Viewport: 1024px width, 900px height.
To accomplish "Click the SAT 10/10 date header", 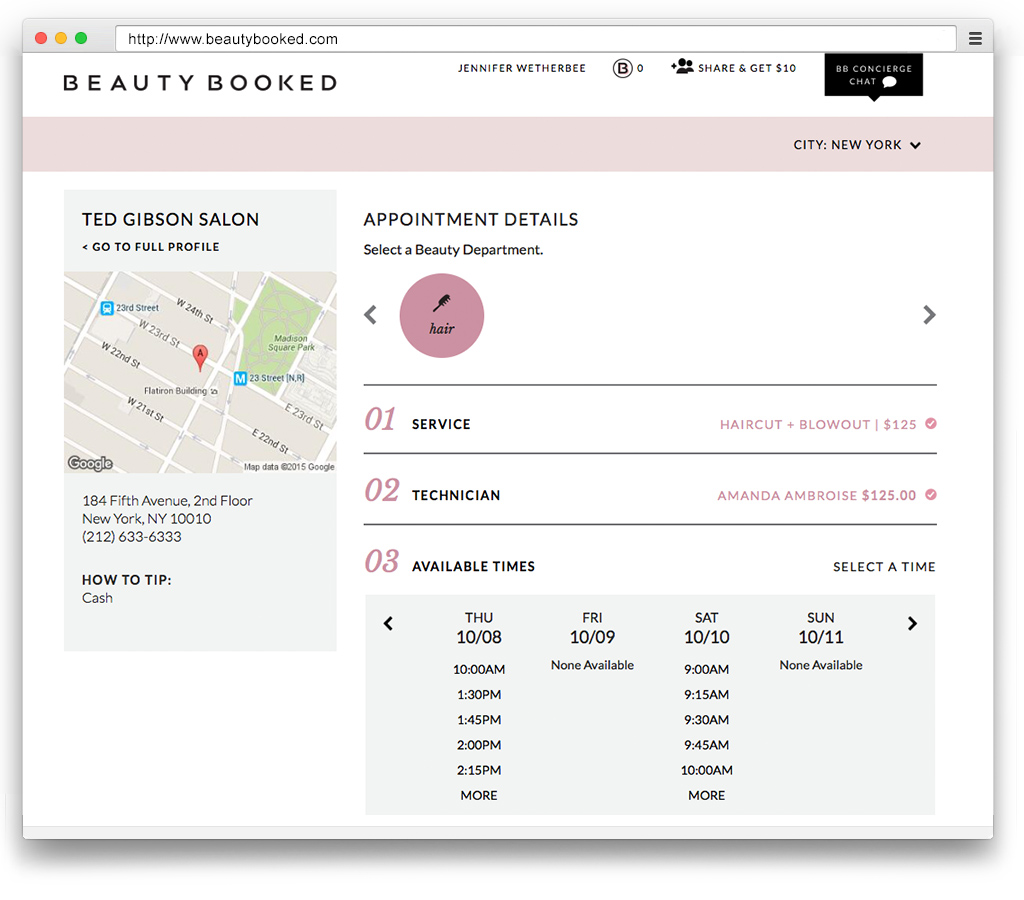I will click(x=707, y=628).
